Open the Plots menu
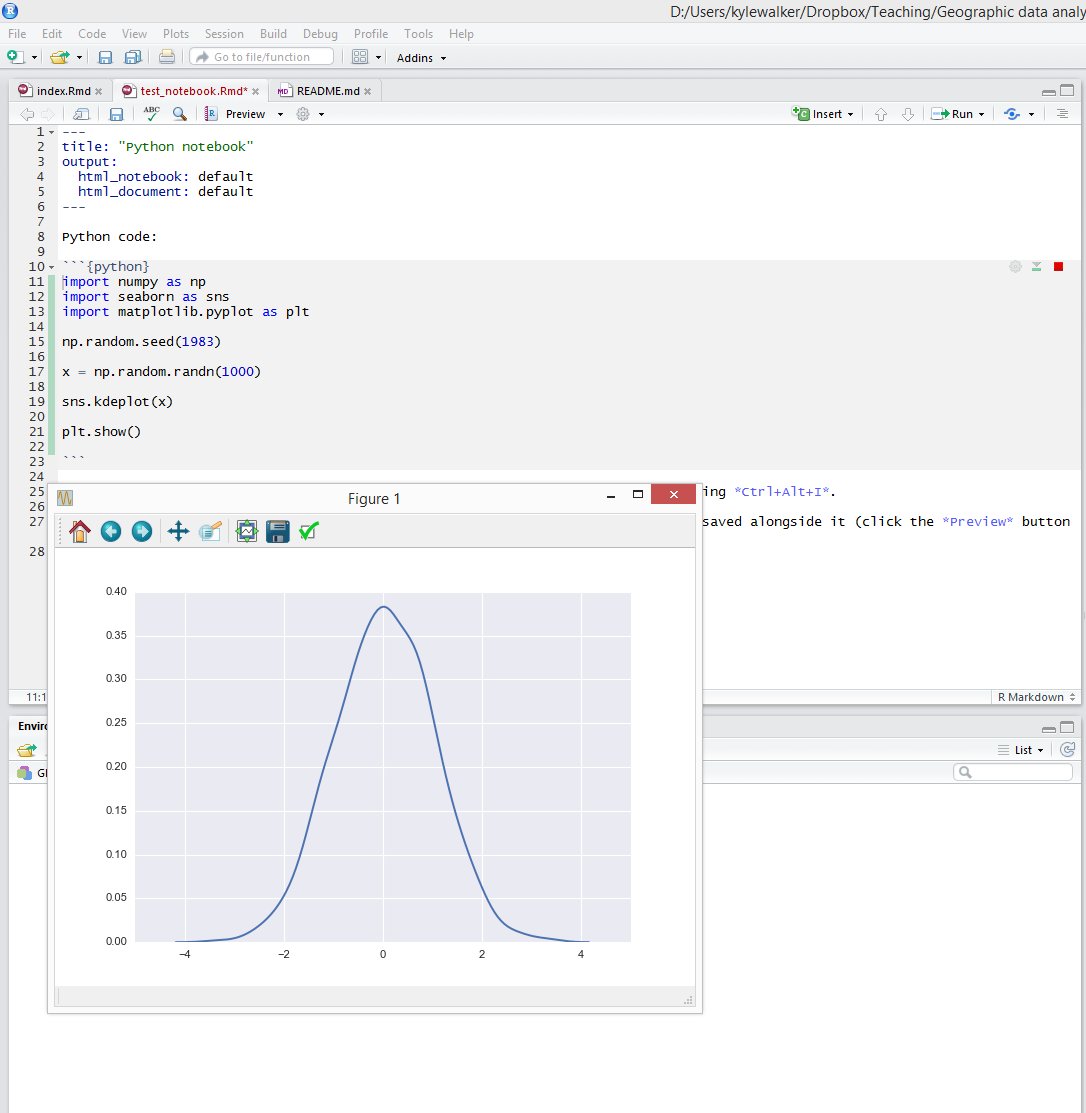 (176, 34)
